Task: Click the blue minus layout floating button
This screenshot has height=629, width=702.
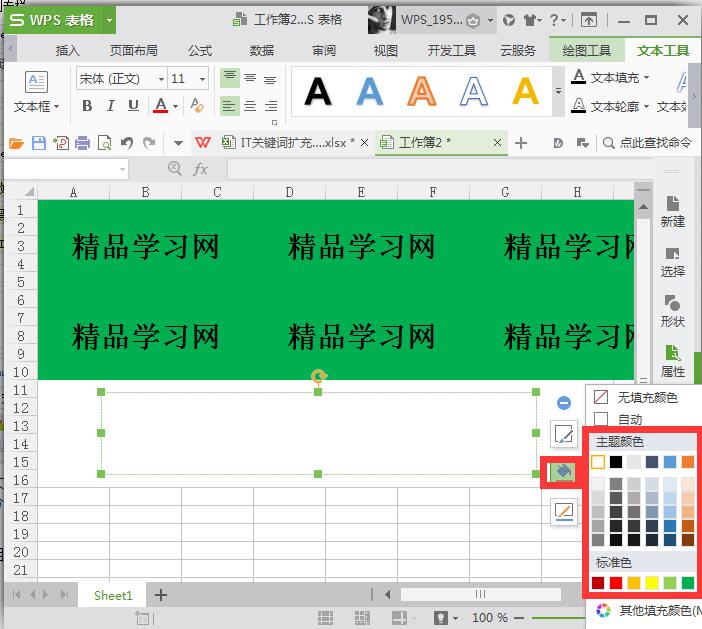Action: pyautogui.click(x=564, y=403)
